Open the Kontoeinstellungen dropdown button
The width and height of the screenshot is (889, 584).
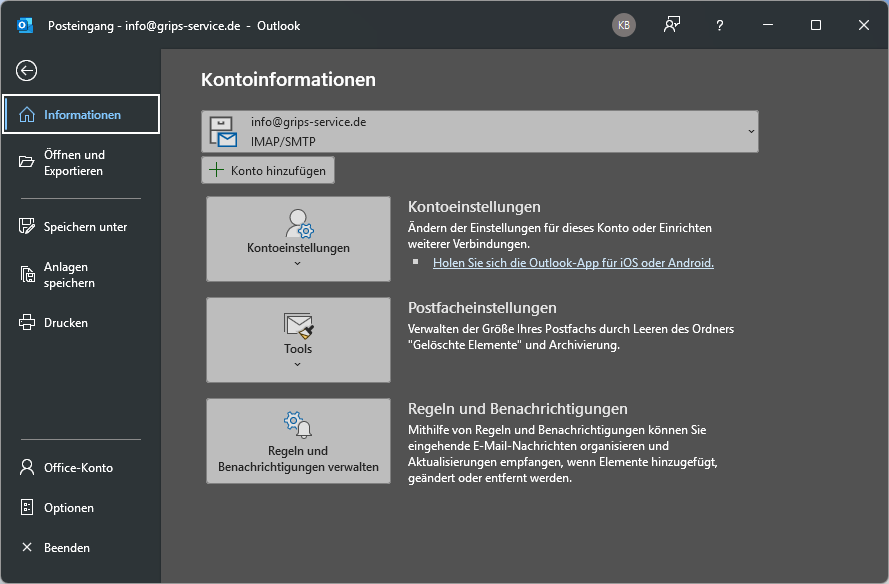click(x=298, y=239)
